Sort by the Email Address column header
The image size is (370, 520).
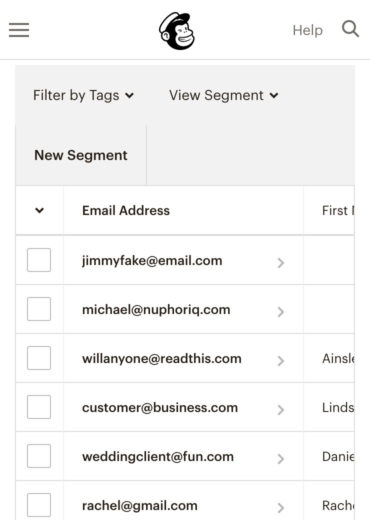pos(126,210)
